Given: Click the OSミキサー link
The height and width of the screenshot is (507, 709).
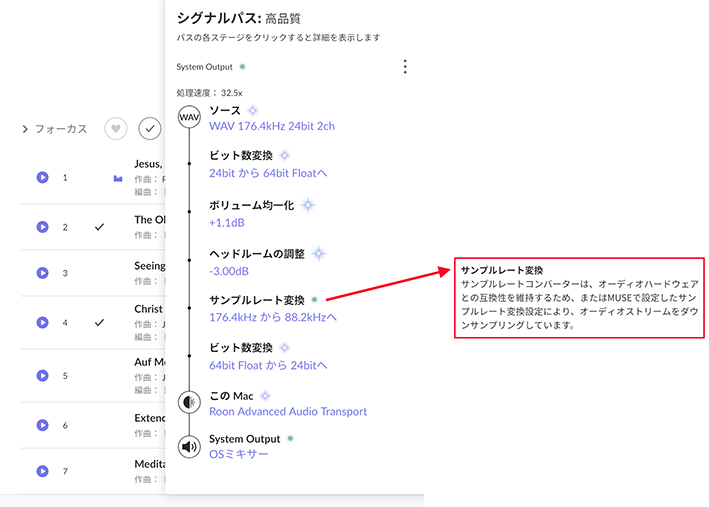Looking at the screenshot, I should (239, 454).
